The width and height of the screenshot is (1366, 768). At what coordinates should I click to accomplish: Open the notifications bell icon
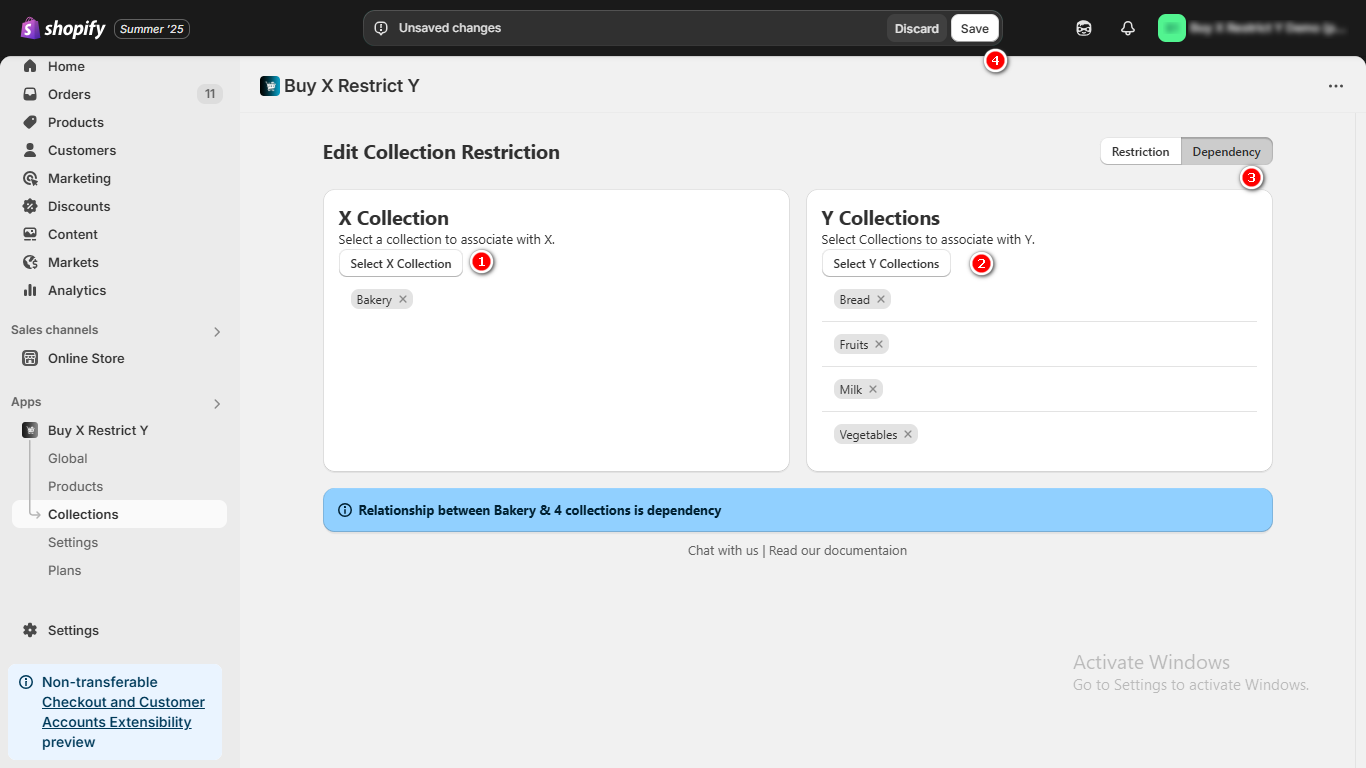(1128, 28)
